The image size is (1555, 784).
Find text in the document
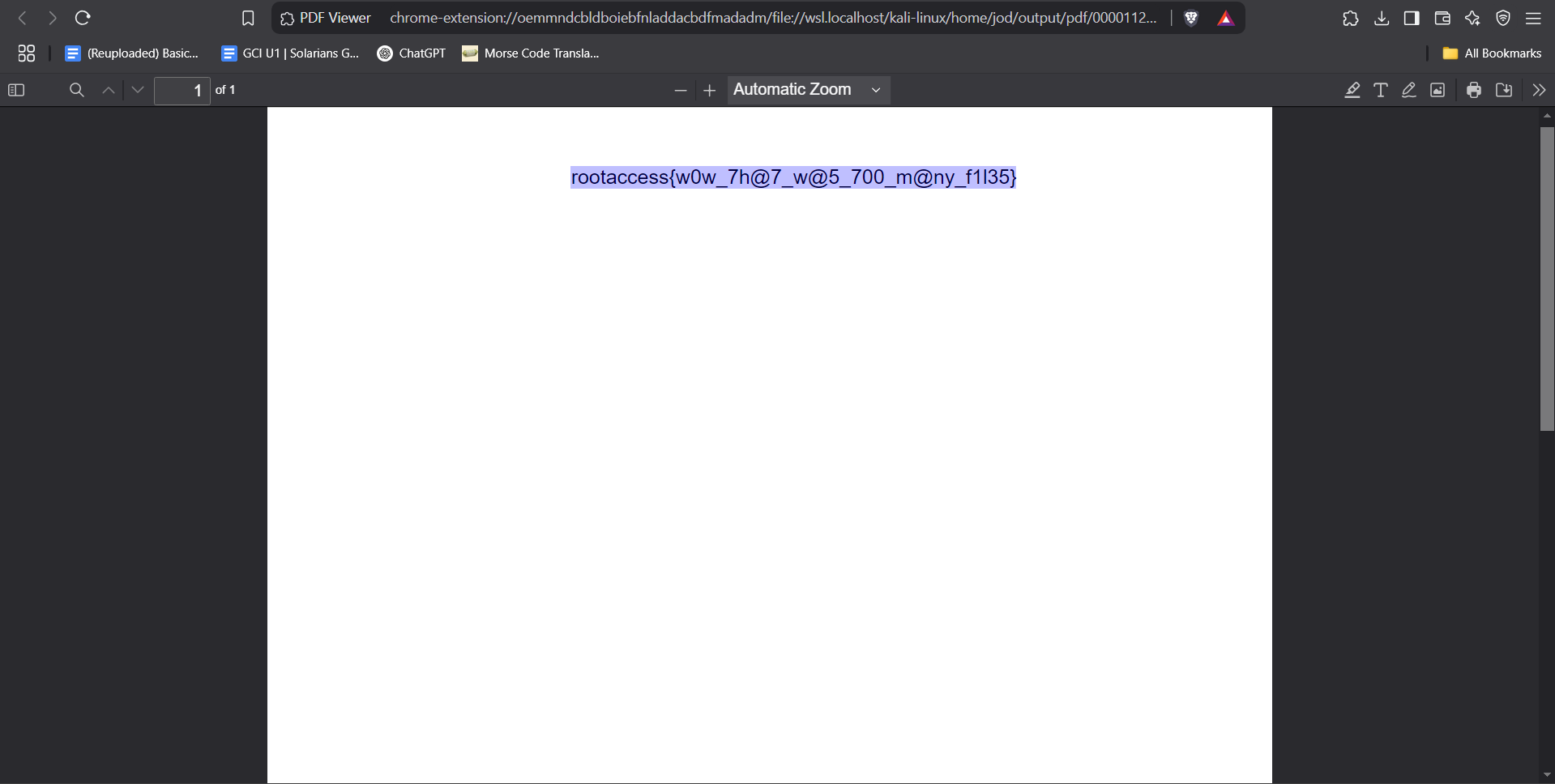pyautogui.click(x=77, y=90)
